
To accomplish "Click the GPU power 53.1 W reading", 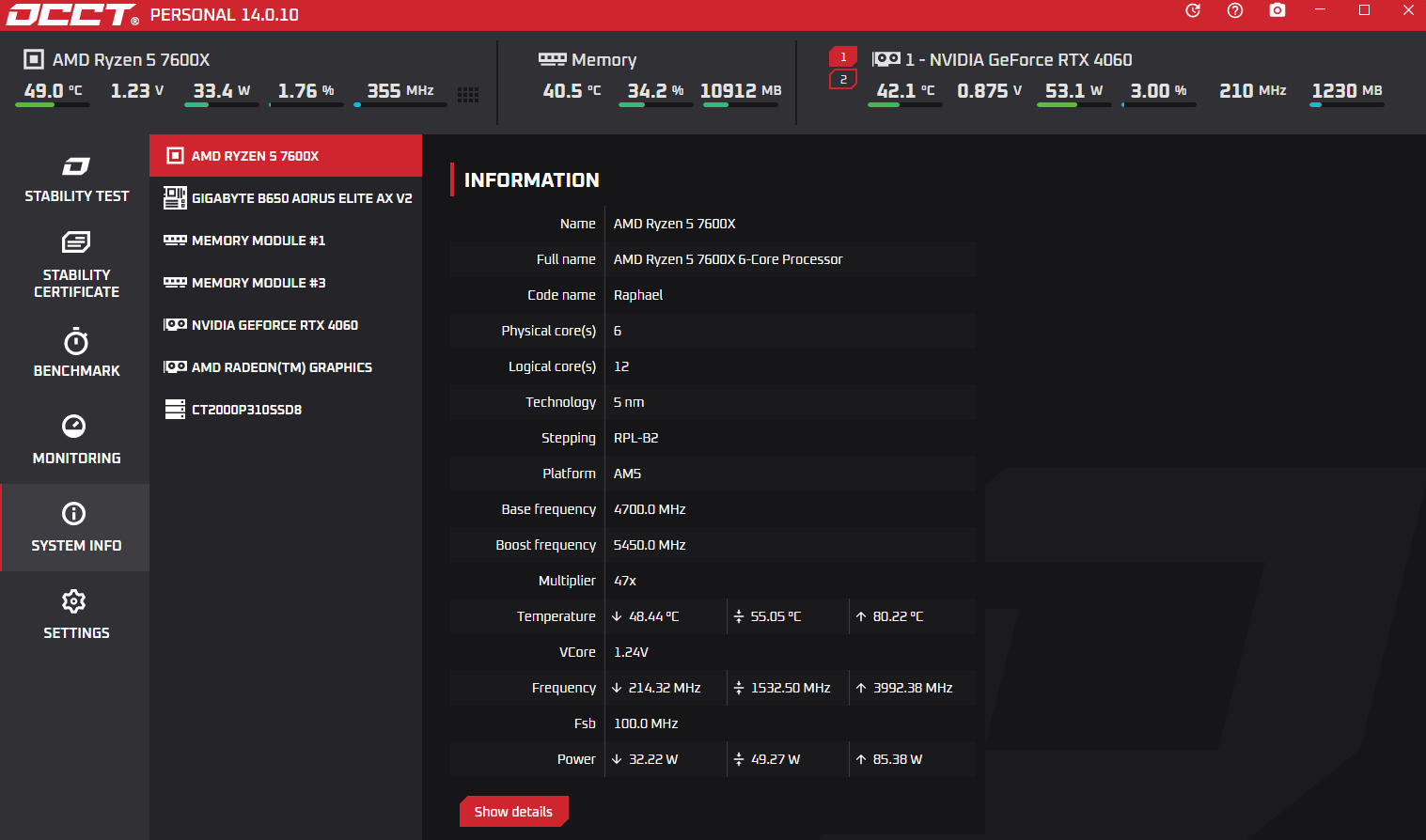I will pos(1074,91).
